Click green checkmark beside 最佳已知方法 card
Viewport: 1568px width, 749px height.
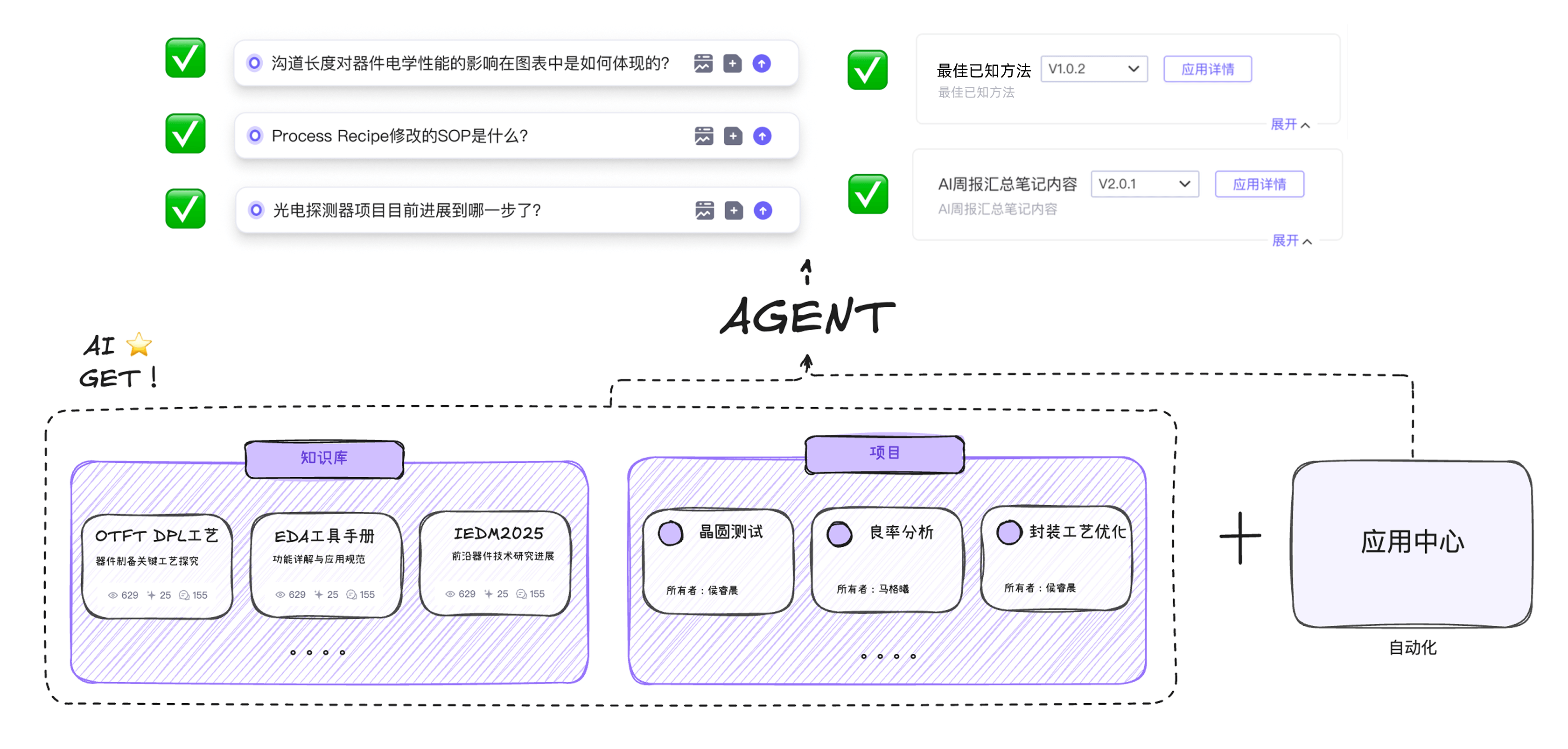[x=868, y=70]
